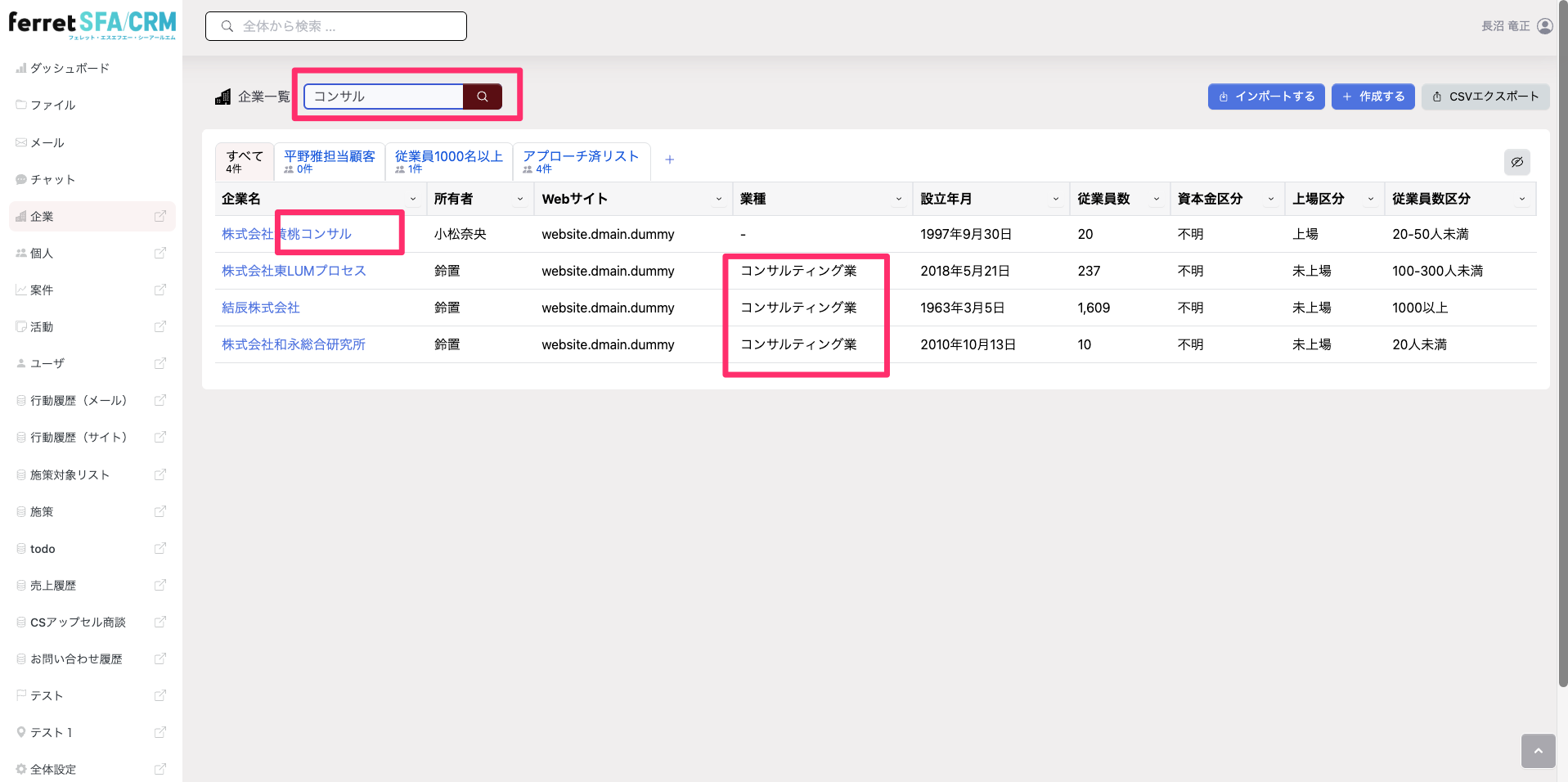This screenshot has height=782, width=1568.
Task: Open 企業 in new window icon
Action: click(x=160, y=216)
